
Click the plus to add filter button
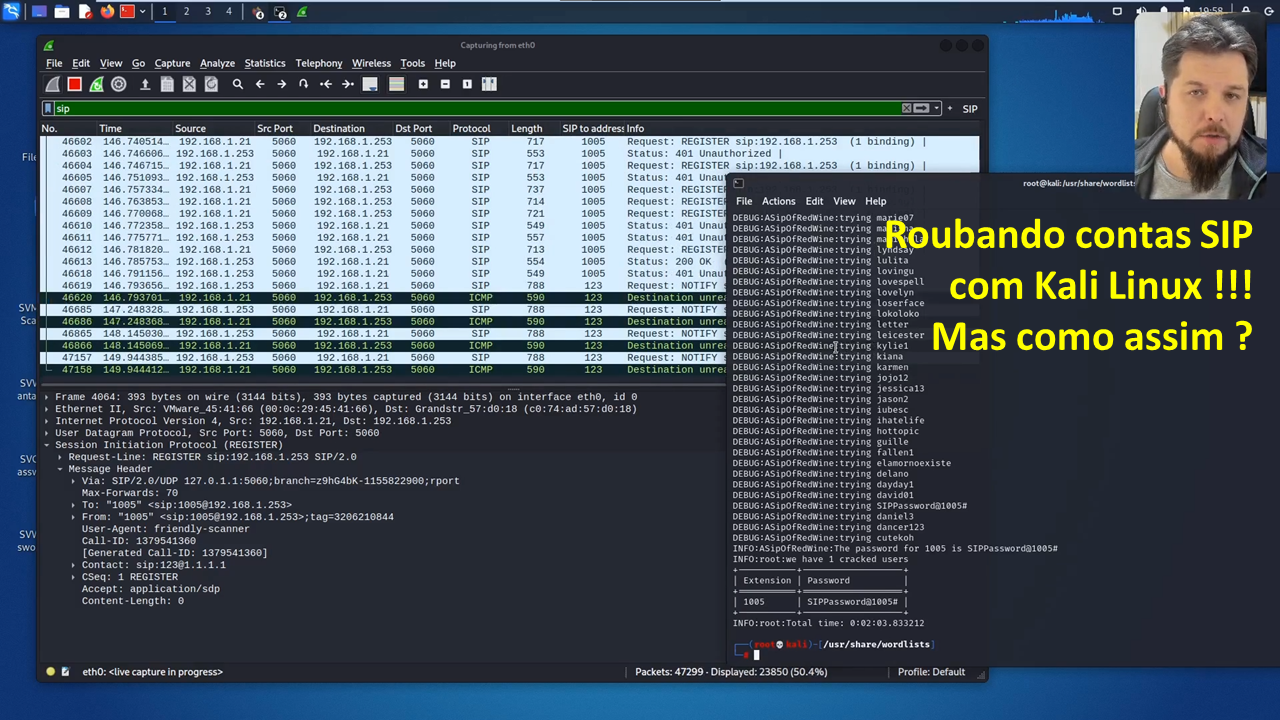[950, 108]
